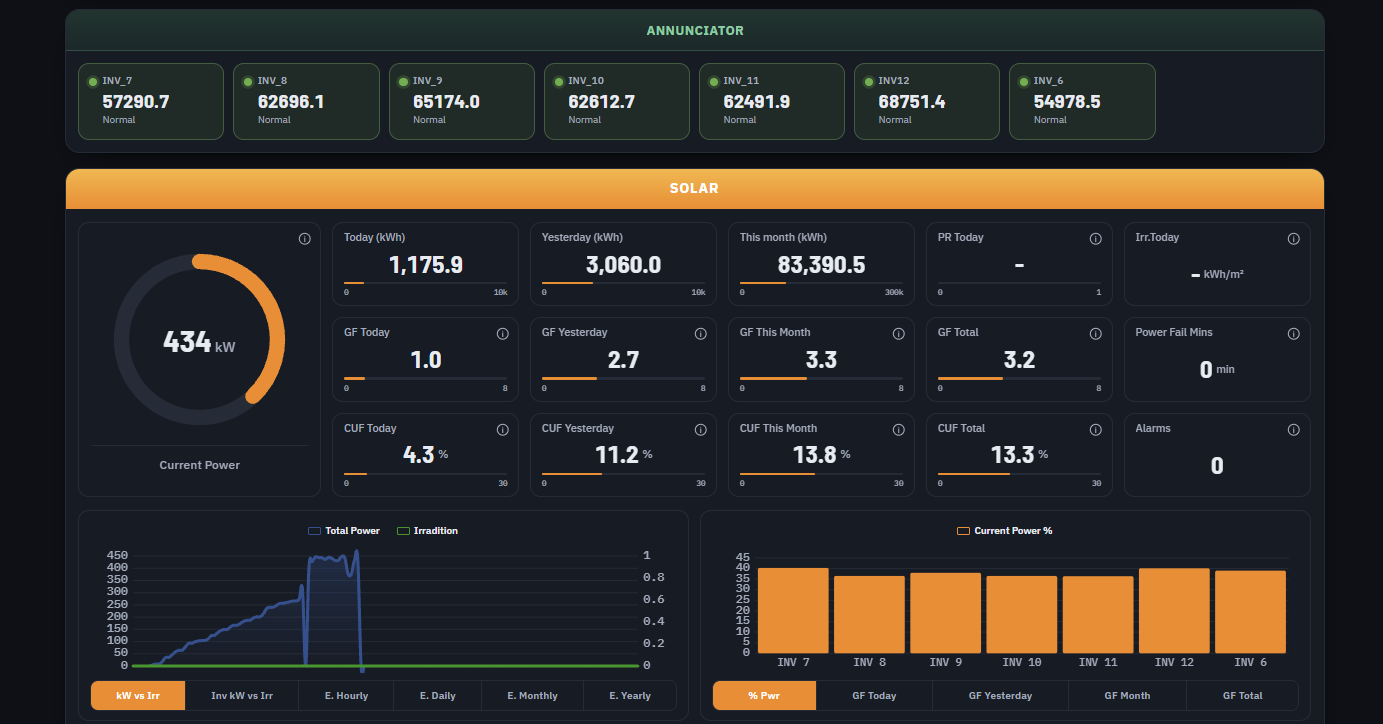Open the INV_8 annunciator card
The height and width of the screenshot is (724, 1383).
click(x=306, y=101)
